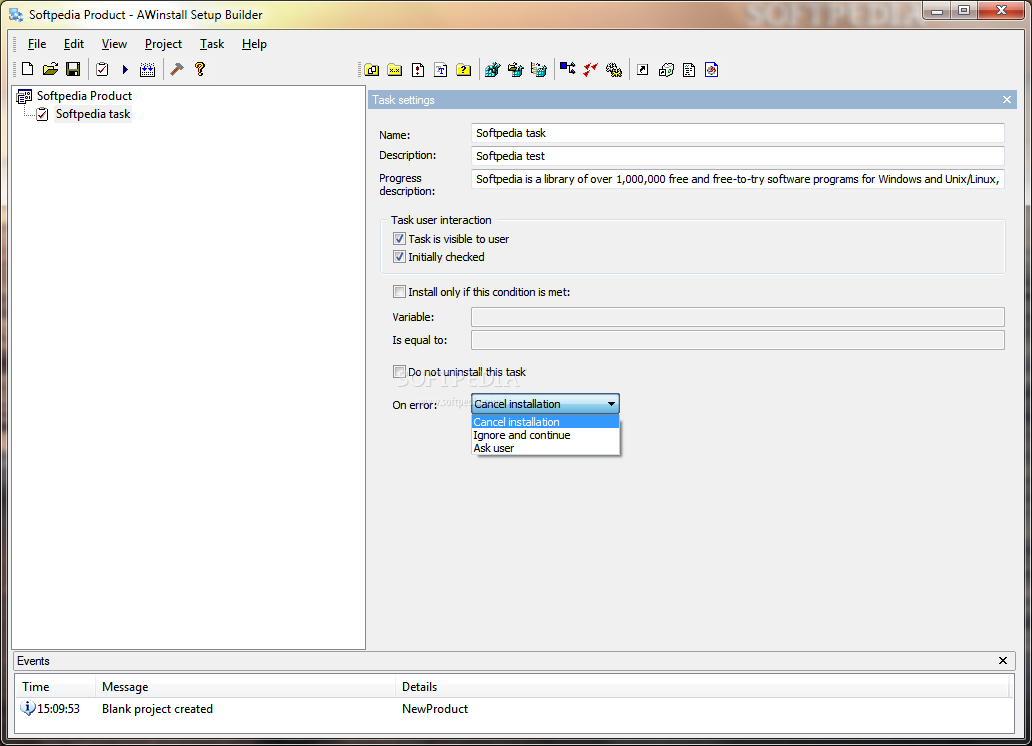Click the yellow folder icon marked x.x
The height and width of the screenshot is (746, 1032).
click(395, 70)
